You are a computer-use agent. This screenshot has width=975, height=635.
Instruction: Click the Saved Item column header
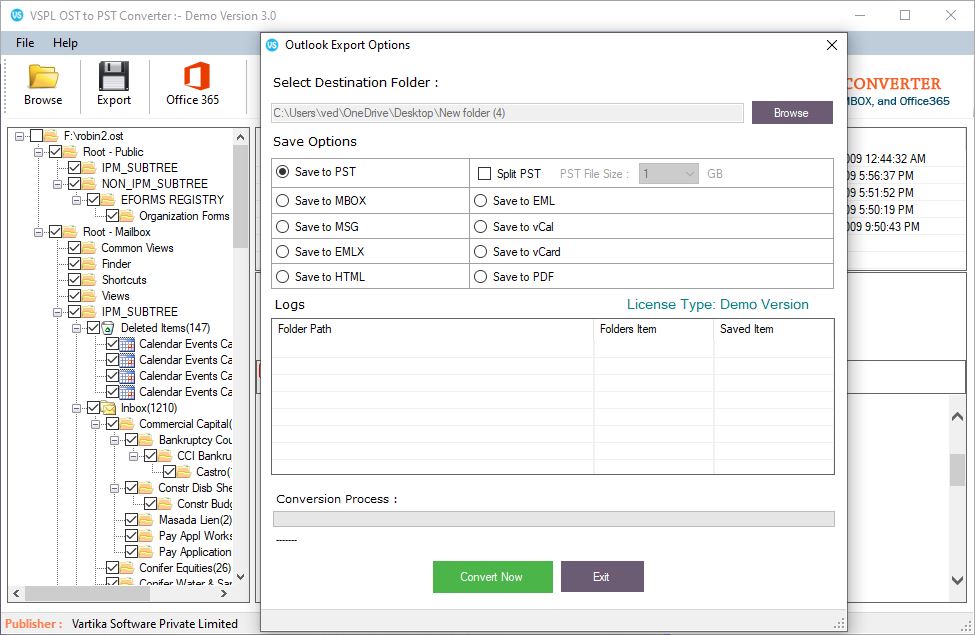774,329
